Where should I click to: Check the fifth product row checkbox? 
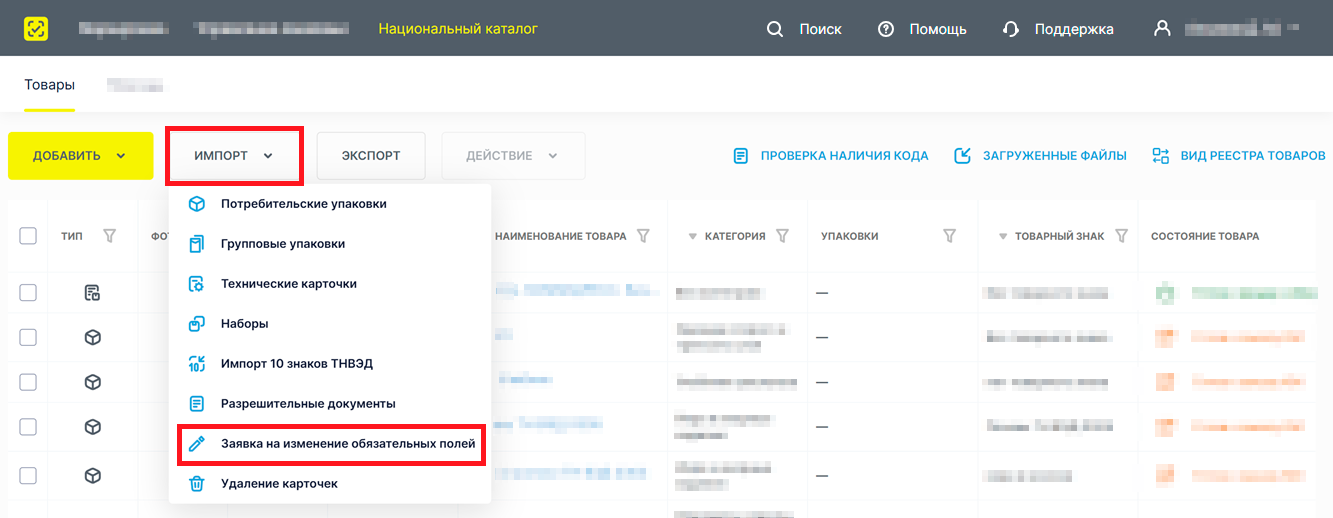pyautogui.click(x=28, y=475)
